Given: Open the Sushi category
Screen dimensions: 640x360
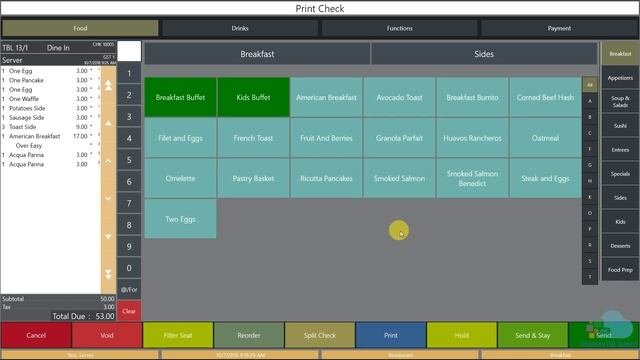Looking at the screenshot, I should (x=620, y=126).
